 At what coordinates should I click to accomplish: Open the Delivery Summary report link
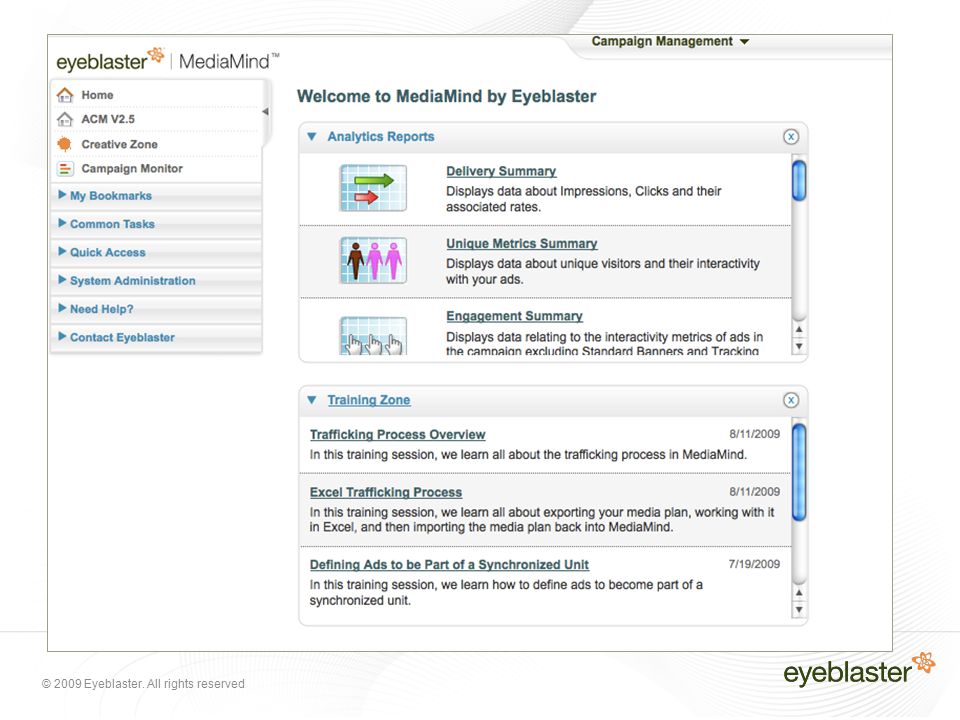(x=501, y=171)
